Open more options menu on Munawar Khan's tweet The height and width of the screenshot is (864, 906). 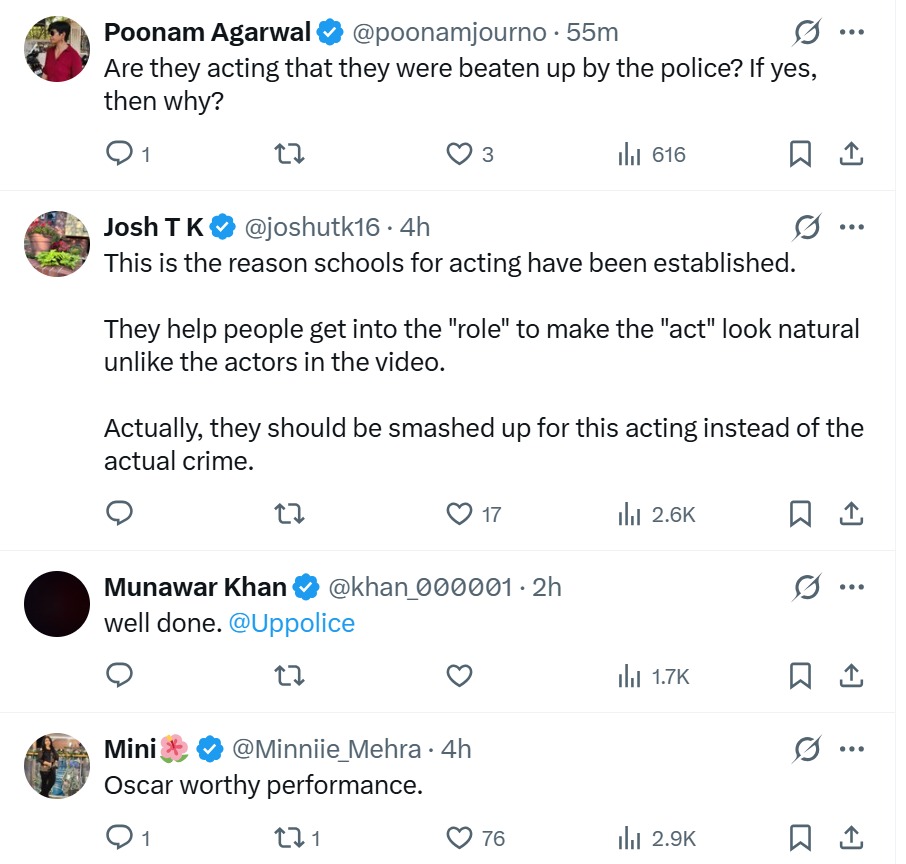click(851, 587)
